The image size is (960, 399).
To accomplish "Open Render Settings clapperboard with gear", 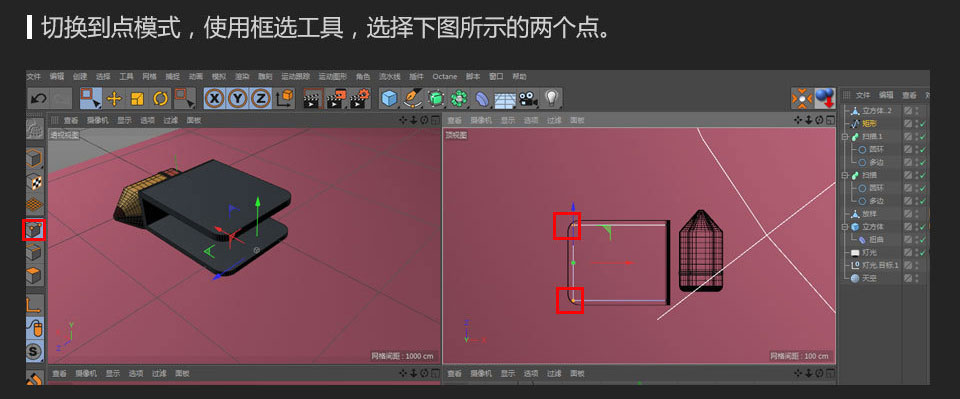I will [x=360, y=98].
